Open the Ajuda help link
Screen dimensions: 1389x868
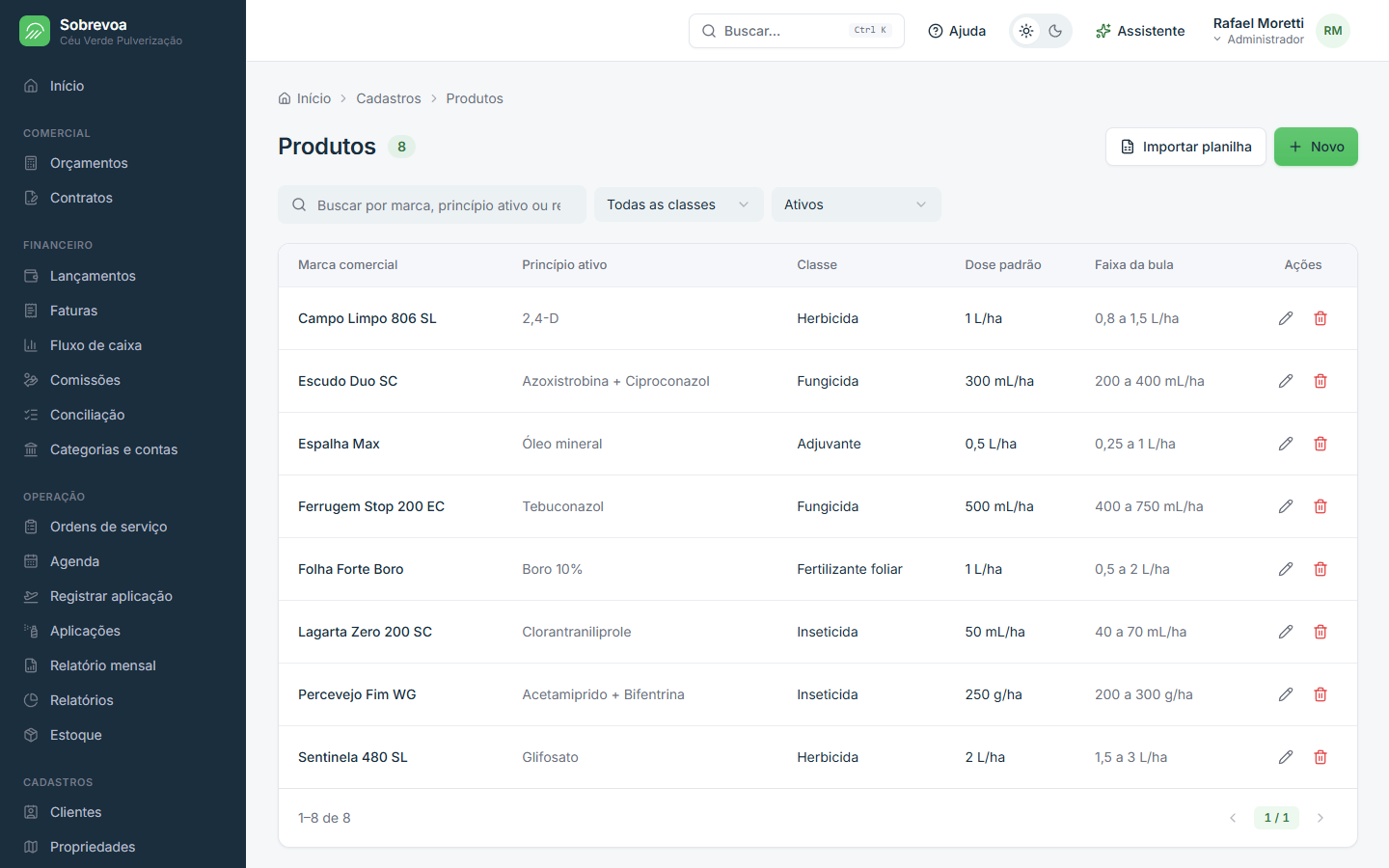(957, 31)
